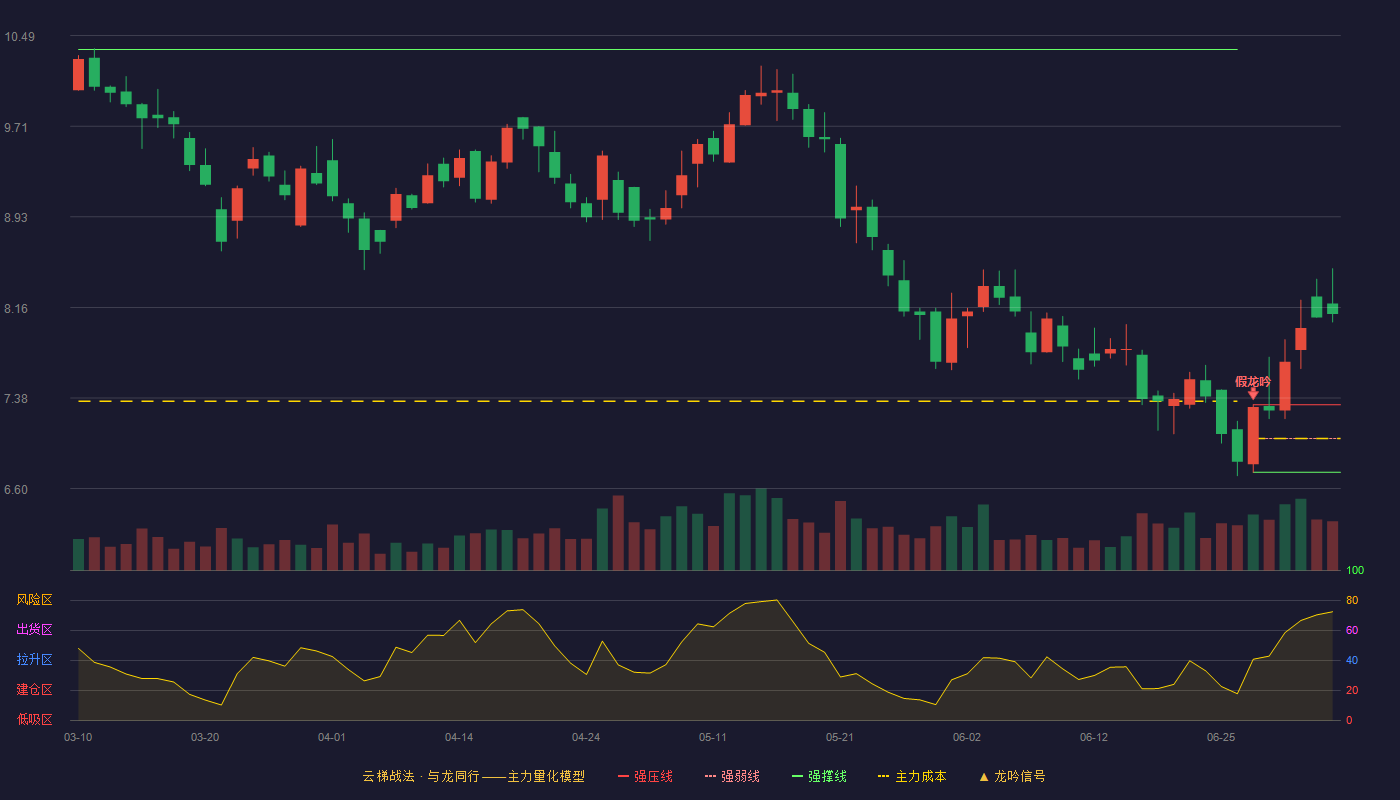Select the 04-14 date on the time axis
Viewport: 1400px width, 800px height.
(459, 737)
